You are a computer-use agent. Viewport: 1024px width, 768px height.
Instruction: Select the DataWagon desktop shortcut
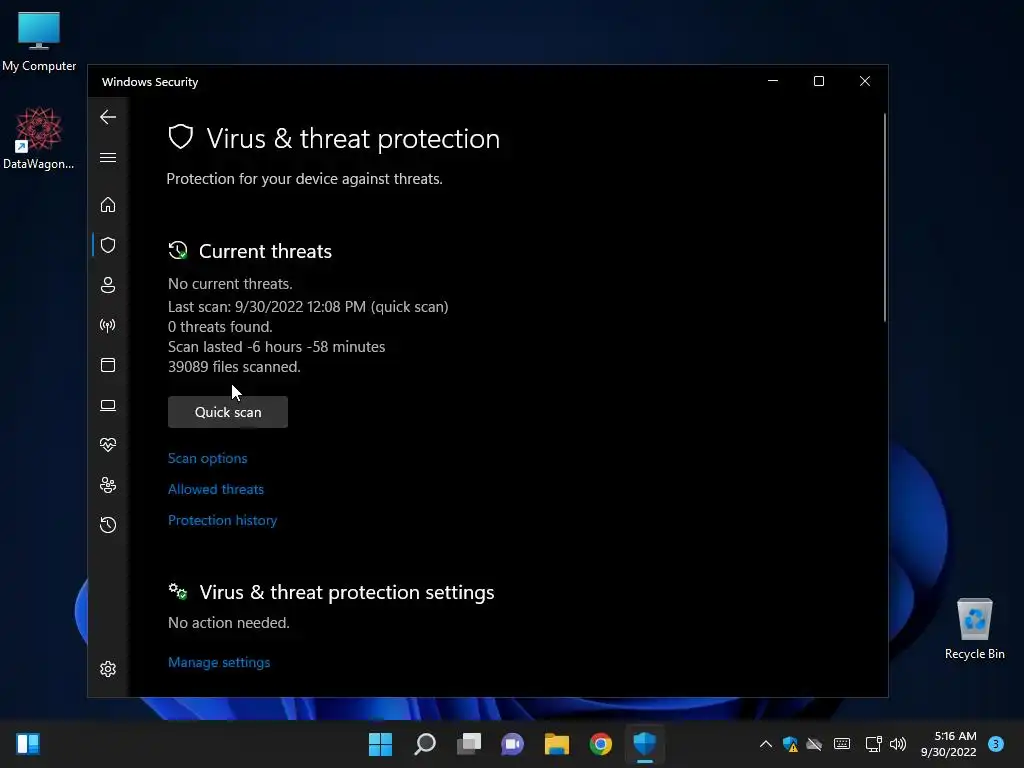click(x=39, y=138)
